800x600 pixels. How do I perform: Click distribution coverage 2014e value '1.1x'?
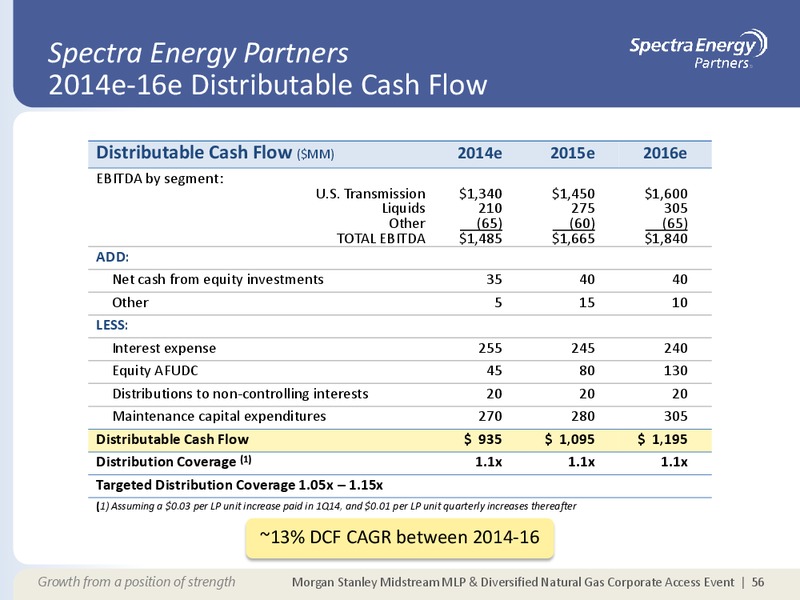click(489, 462)
